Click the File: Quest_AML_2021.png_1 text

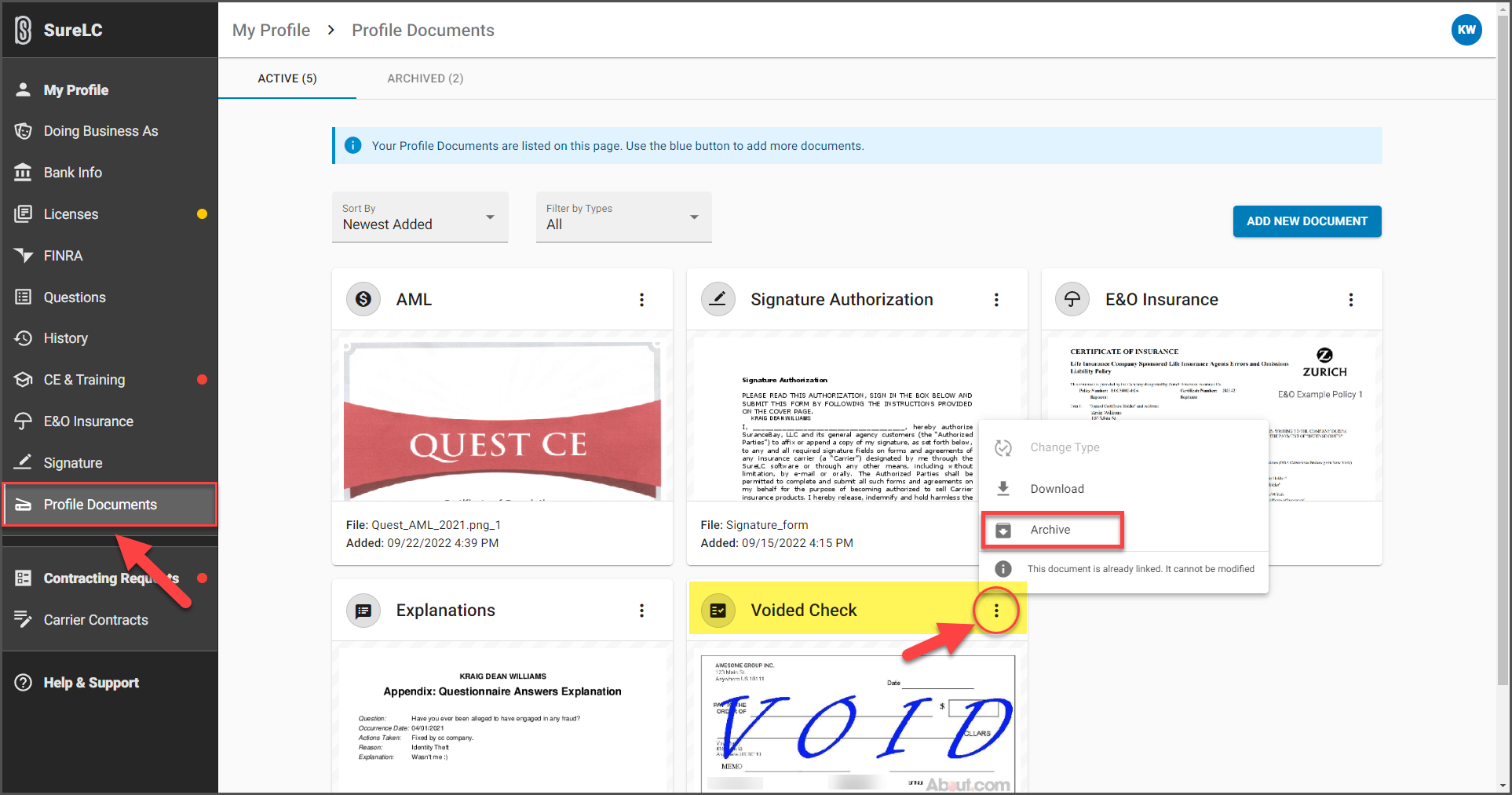tap(423, 525)
